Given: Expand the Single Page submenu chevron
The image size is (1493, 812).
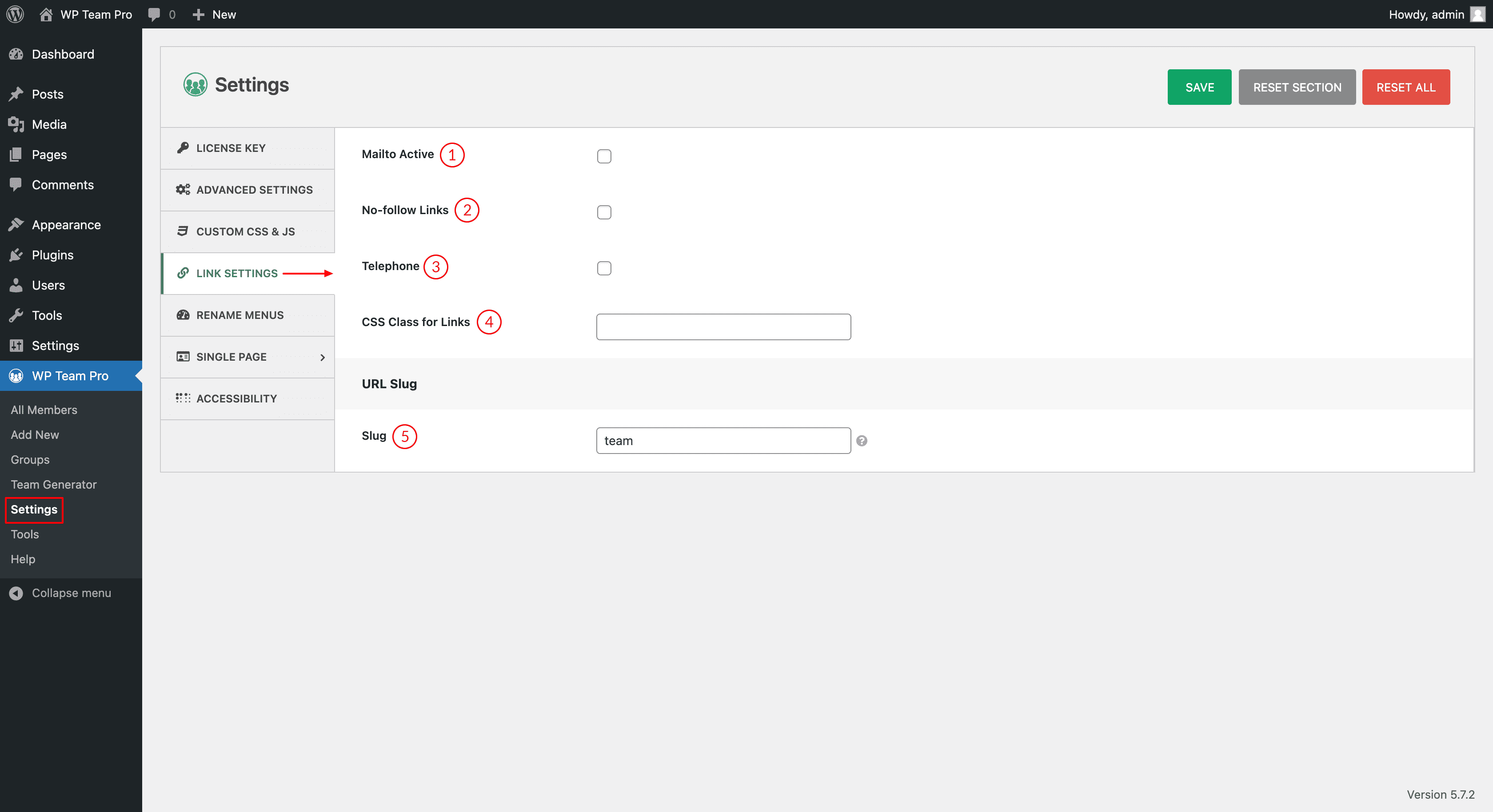Looking at the screenshot, I should click(x=322, y=358).
